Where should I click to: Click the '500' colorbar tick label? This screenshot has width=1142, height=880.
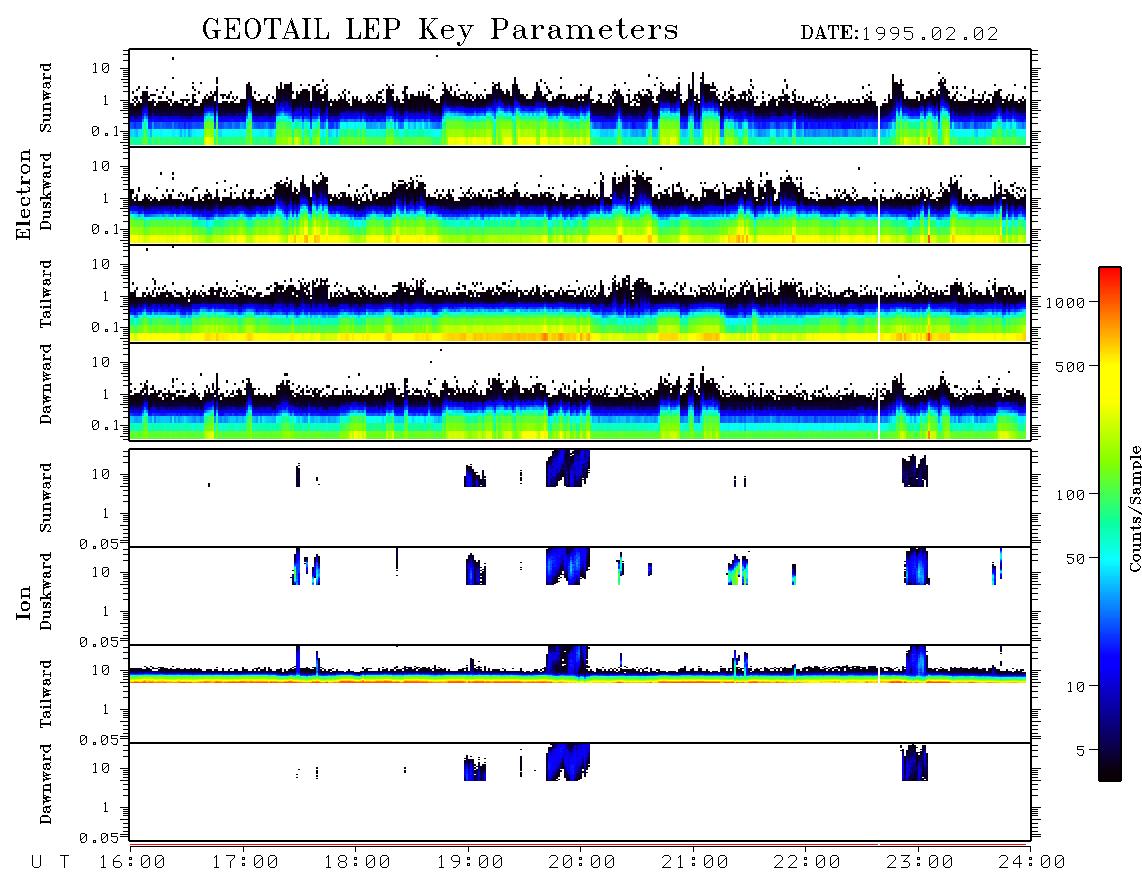(1071, 367)
